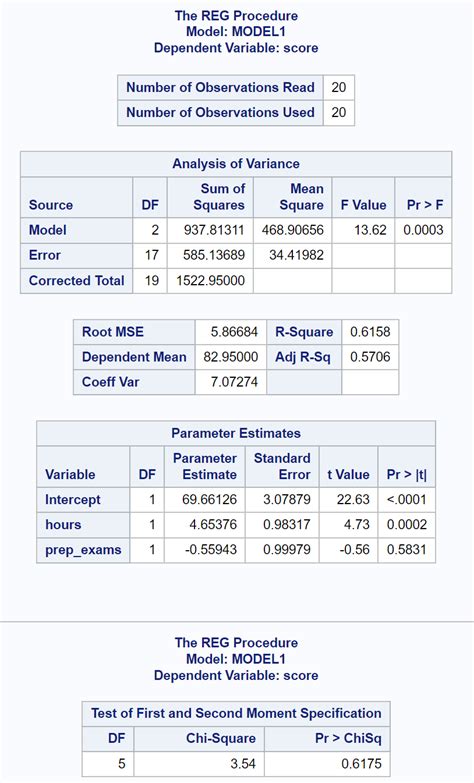The width and height of the screenshot is (474, 783).
Task: Click the 't Value' column header
Action: pos(348,474)
